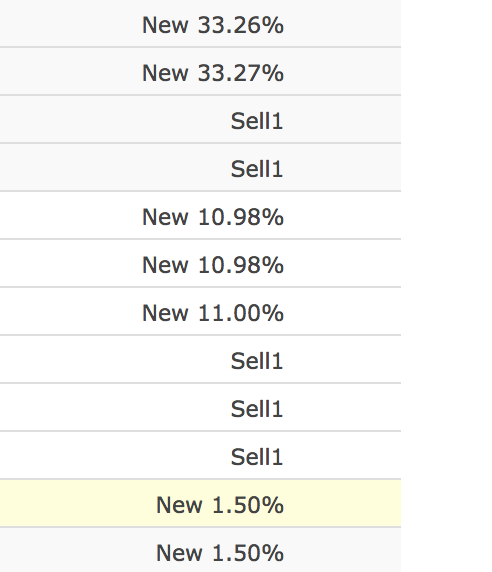The height and width of the screenshot is (572, 492).
Task: Click the middle Sell1 of the three consecutive ones
Action: pyautogui.click(x=257, y=409)
